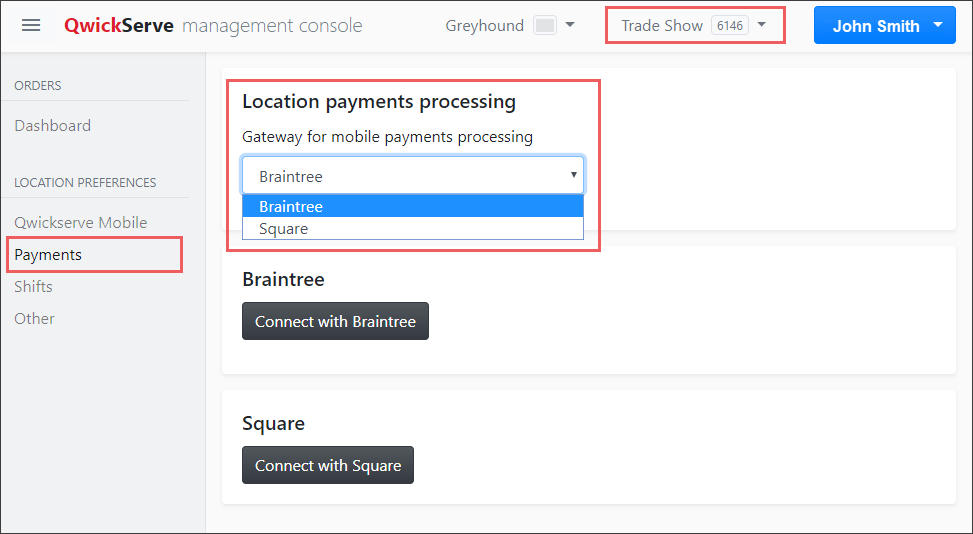Click the ORDERS sidebar section label

38,86
